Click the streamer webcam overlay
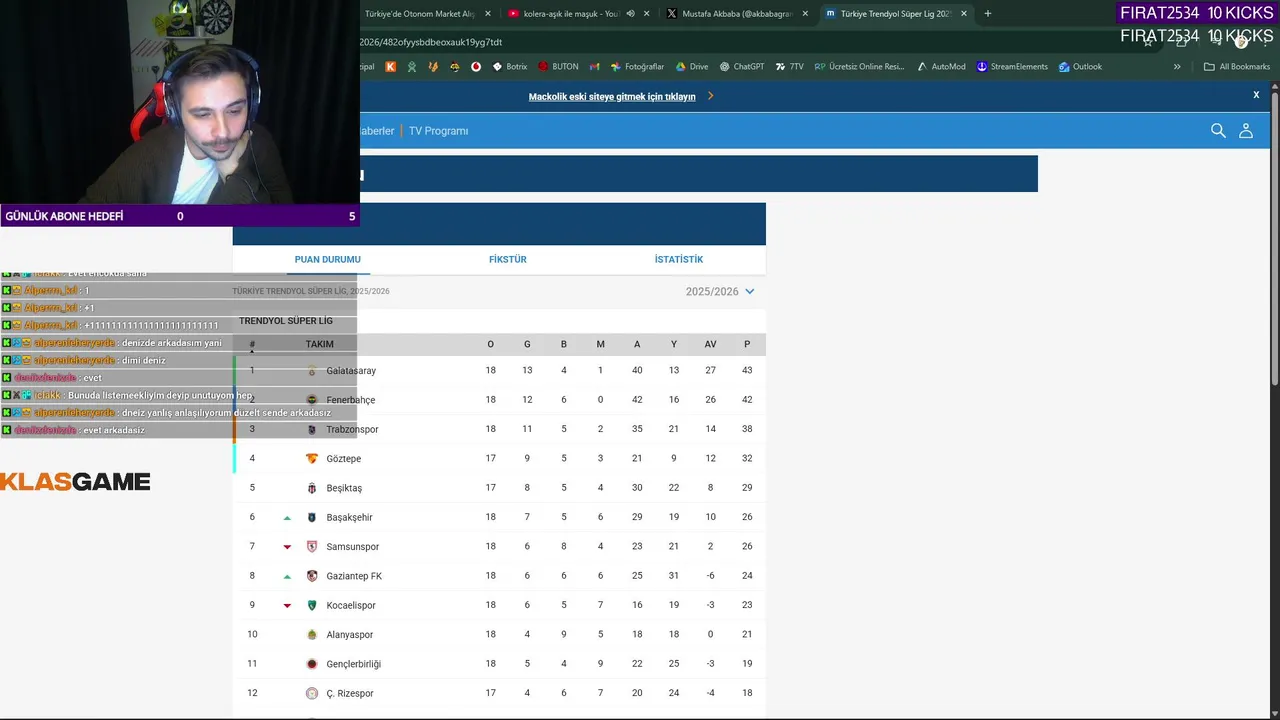1280x720 pixels. 180,102
